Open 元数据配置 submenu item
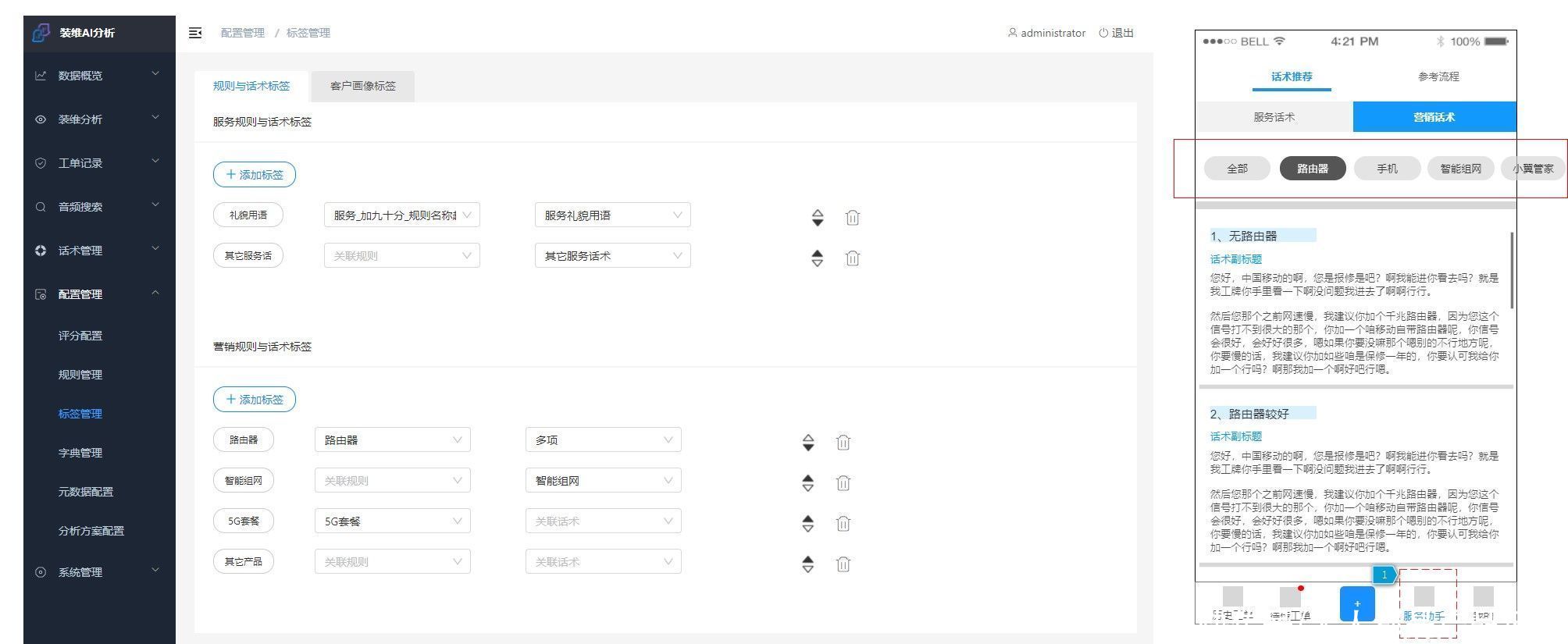This screenshot has height=644, width=1568. click(x=86, y=492)
